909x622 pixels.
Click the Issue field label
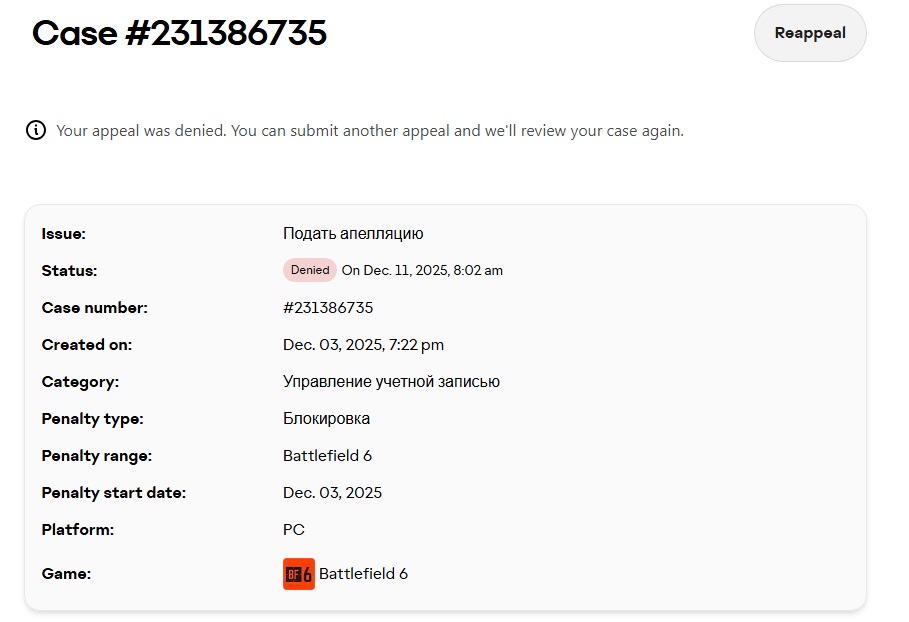64,233
